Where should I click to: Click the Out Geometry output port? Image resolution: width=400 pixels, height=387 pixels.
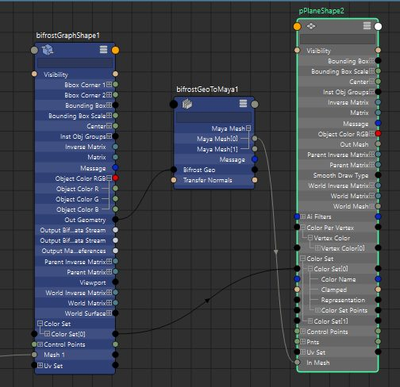pos(115,219)
